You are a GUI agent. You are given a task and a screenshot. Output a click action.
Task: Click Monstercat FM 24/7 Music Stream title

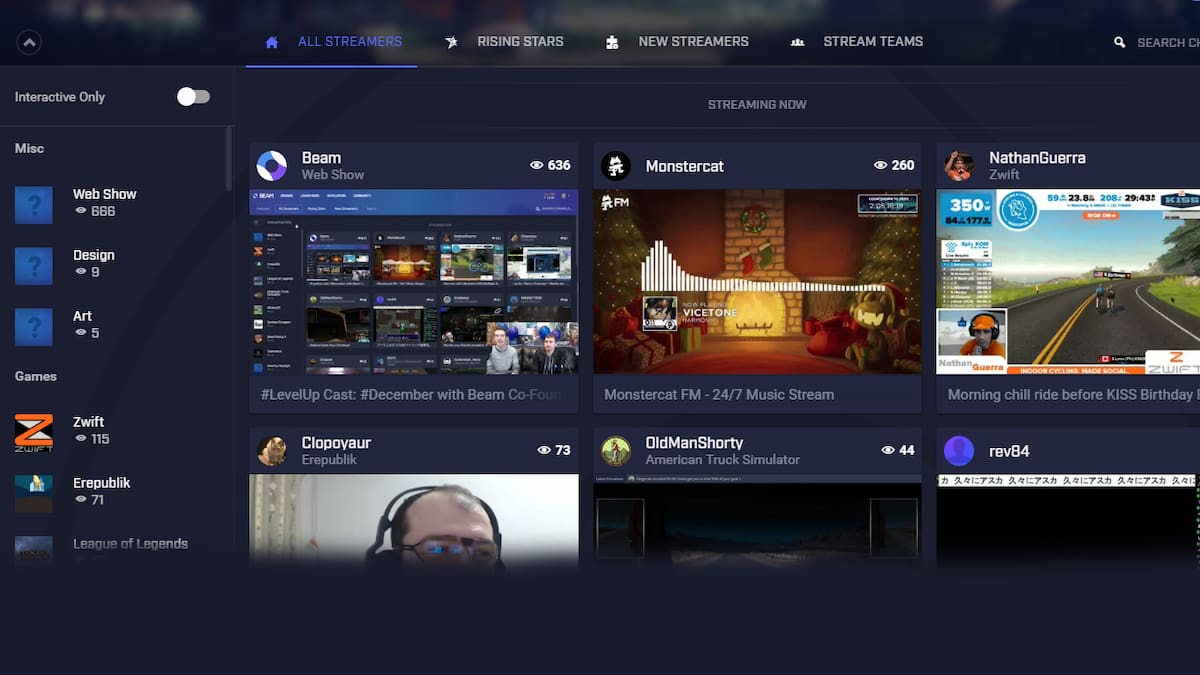[x=719, y=395]
